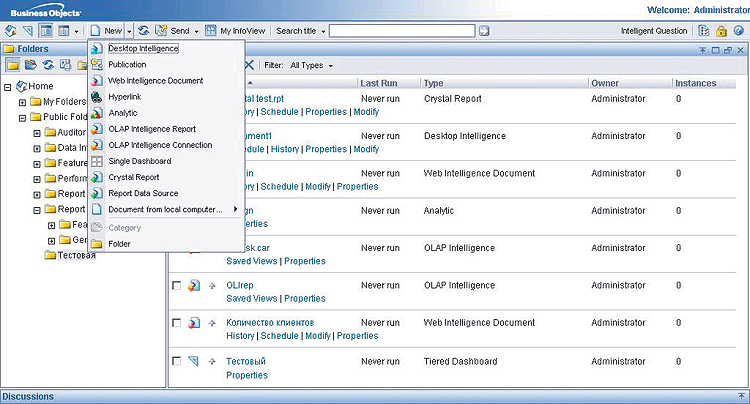This screenshot has width=750, height=404.
Task: Expand the Data In folder node
Action: click(x=37, y=149)
